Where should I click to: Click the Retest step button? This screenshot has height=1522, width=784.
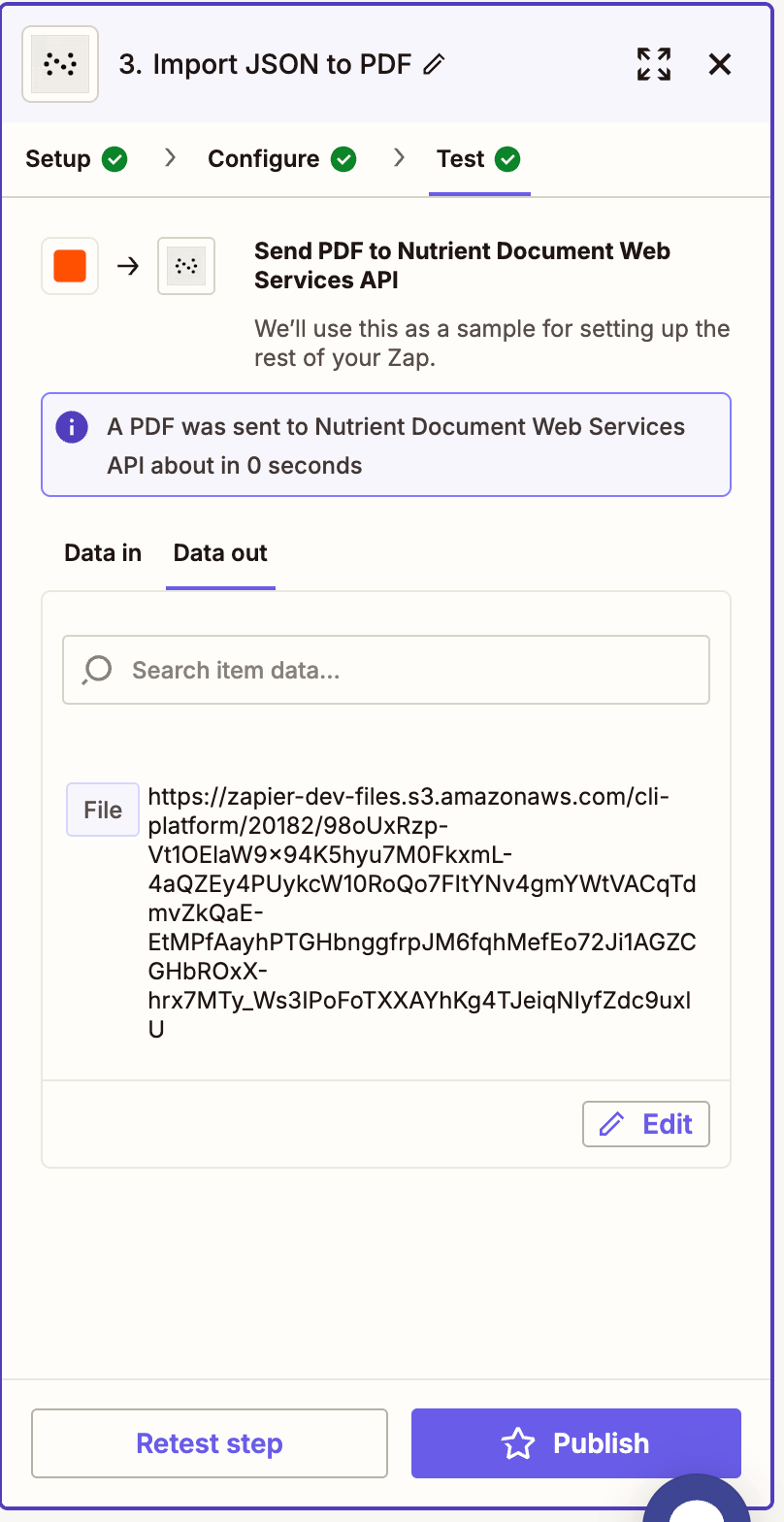coord(209,1443)
